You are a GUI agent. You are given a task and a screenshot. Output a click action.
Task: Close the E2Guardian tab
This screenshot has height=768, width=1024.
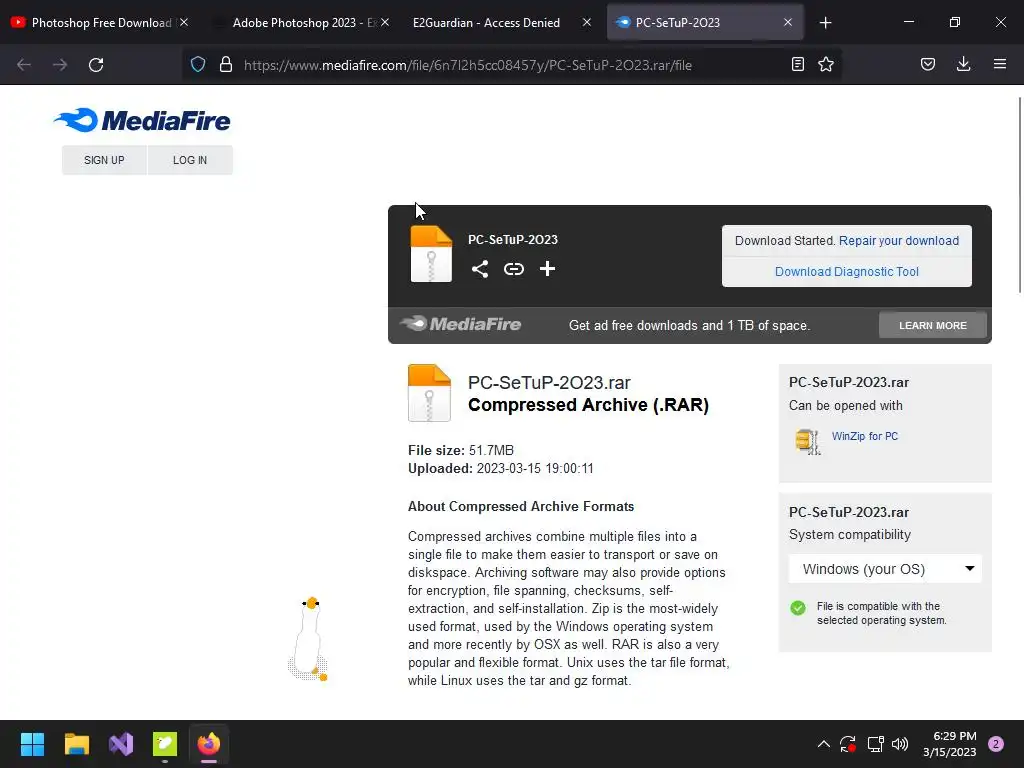click(x=586, y=23)
